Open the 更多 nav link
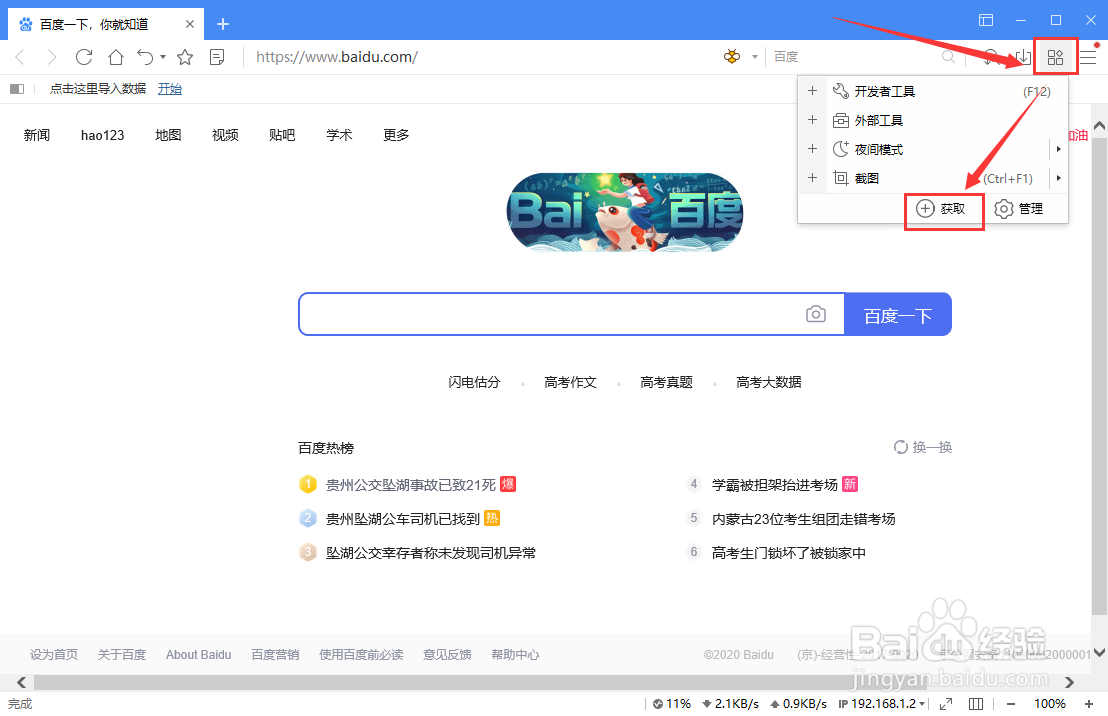This screenshot has width=1108, height=716. (396, 135)
